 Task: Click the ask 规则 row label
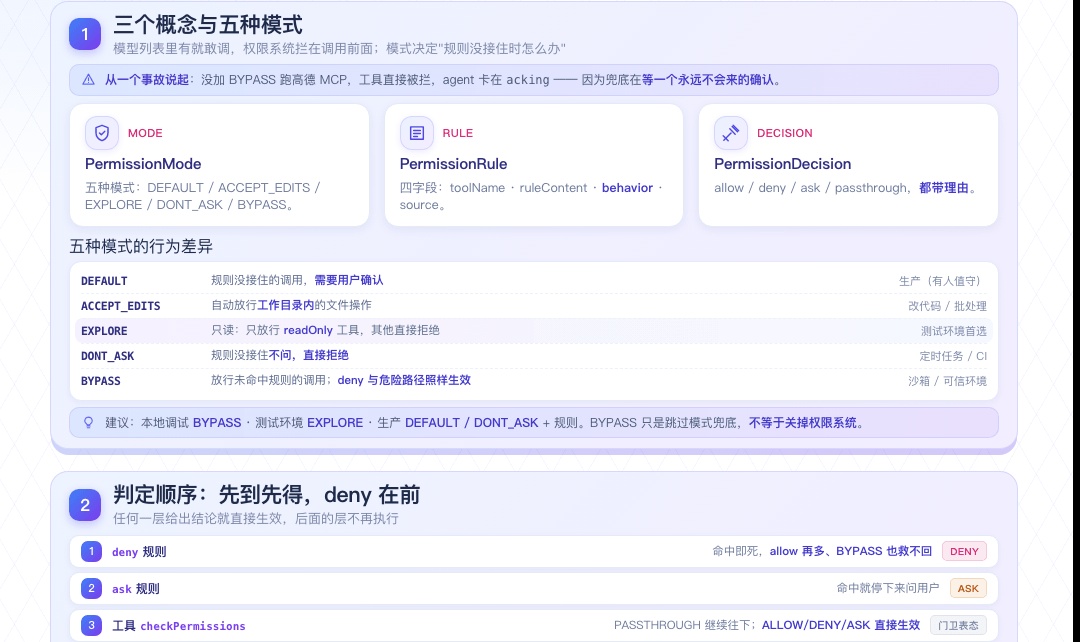click(136, 589)
